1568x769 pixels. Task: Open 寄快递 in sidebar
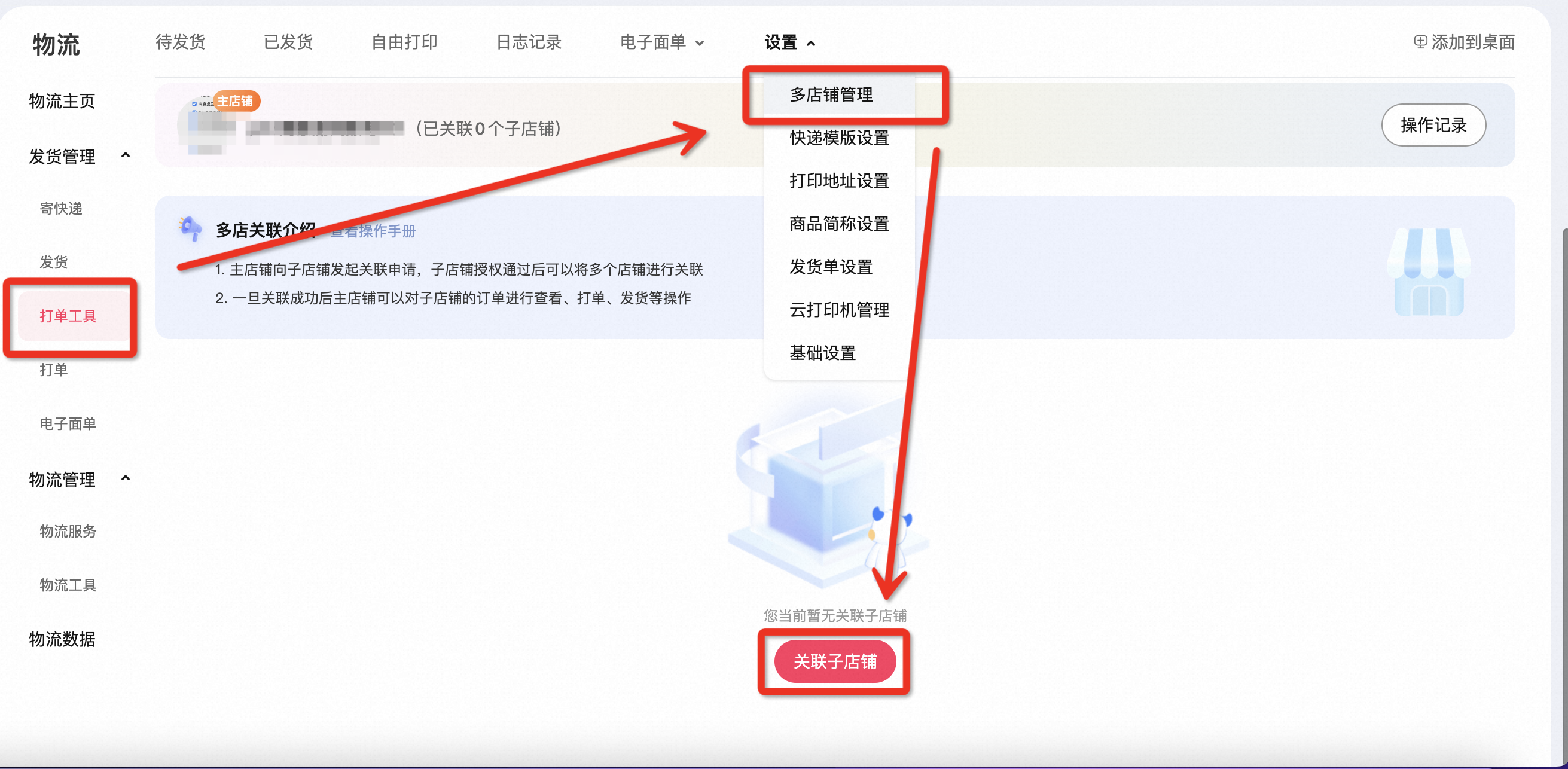pos(61,208)
